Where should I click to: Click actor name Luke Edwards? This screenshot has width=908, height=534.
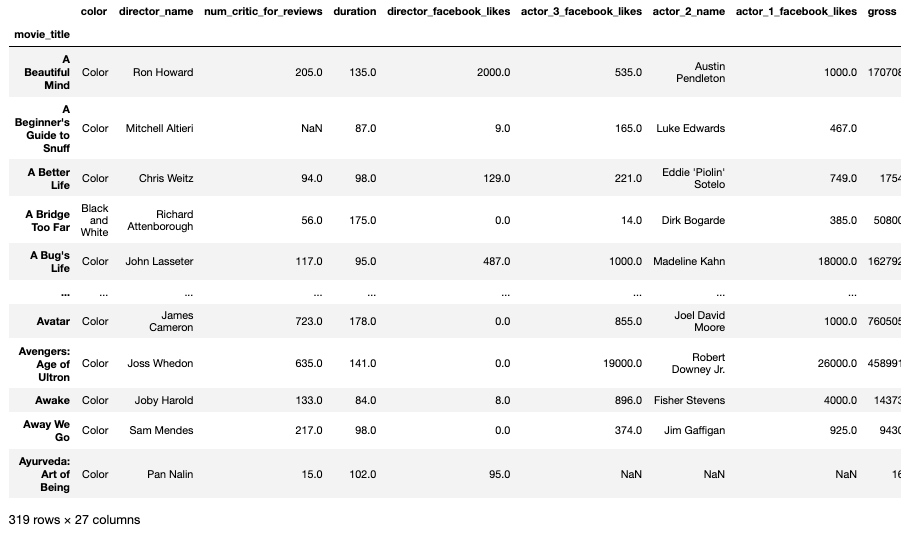pos(690,129)
